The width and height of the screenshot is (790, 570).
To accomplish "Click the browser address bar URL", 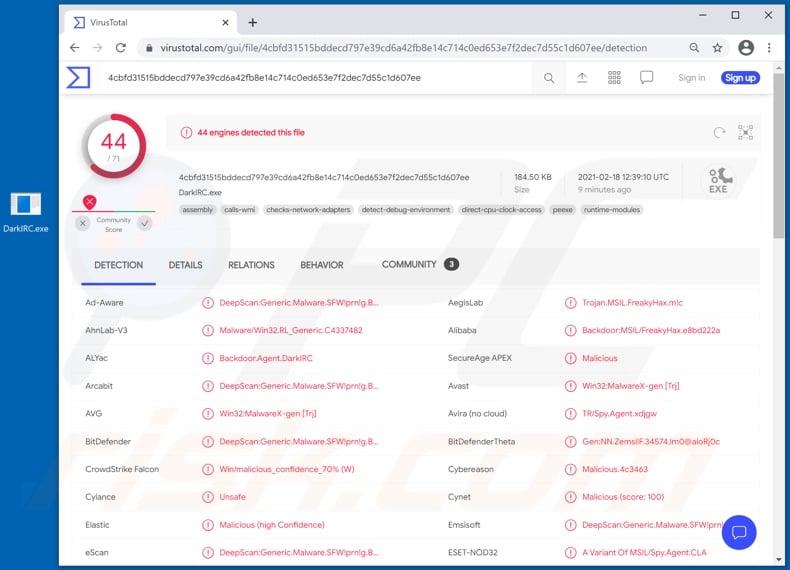I will click(x=404, y=48).
